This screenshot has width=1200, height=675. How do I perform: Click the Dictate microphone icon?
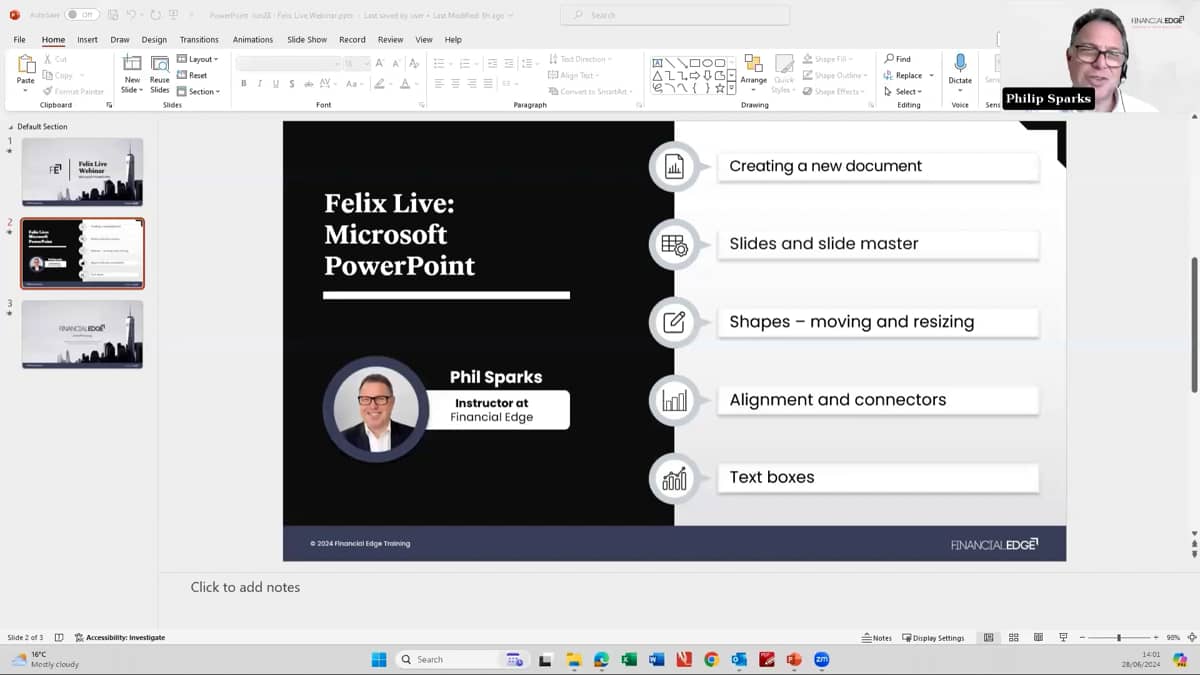coord(960,63)
